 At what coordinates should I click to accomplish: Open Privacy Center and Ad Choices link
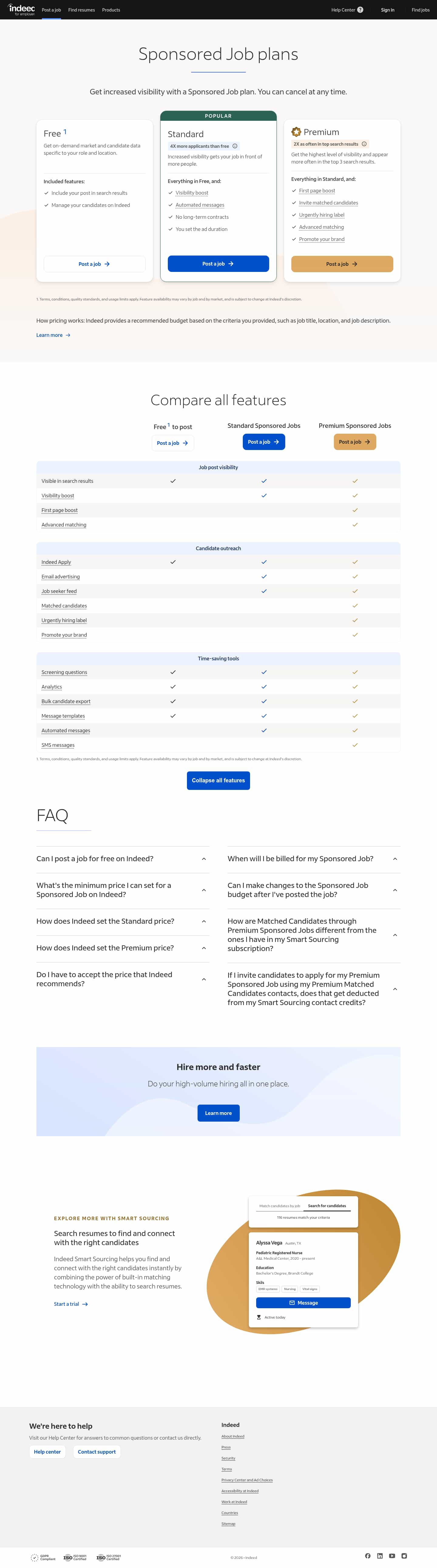[247, 1480]
